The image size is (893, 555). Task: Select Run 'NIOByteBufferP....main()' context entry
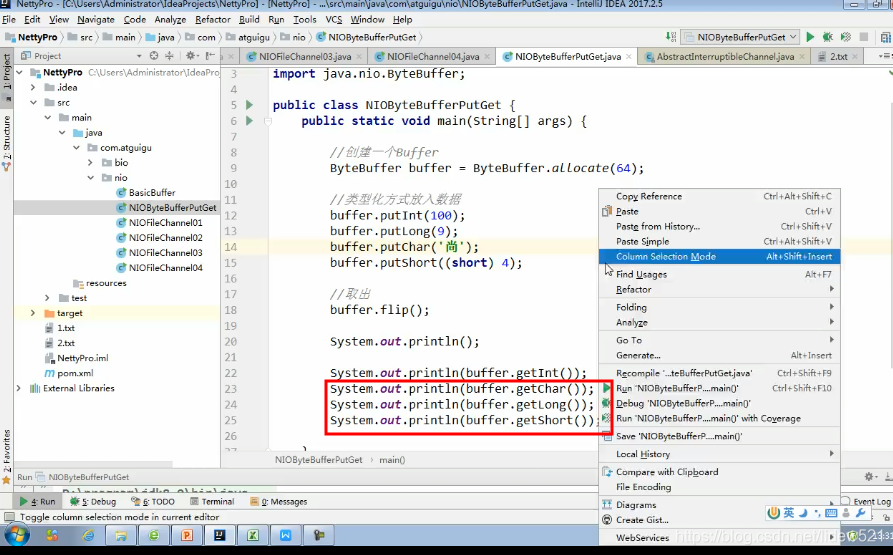pyautogui.click(x=719, y=388)
